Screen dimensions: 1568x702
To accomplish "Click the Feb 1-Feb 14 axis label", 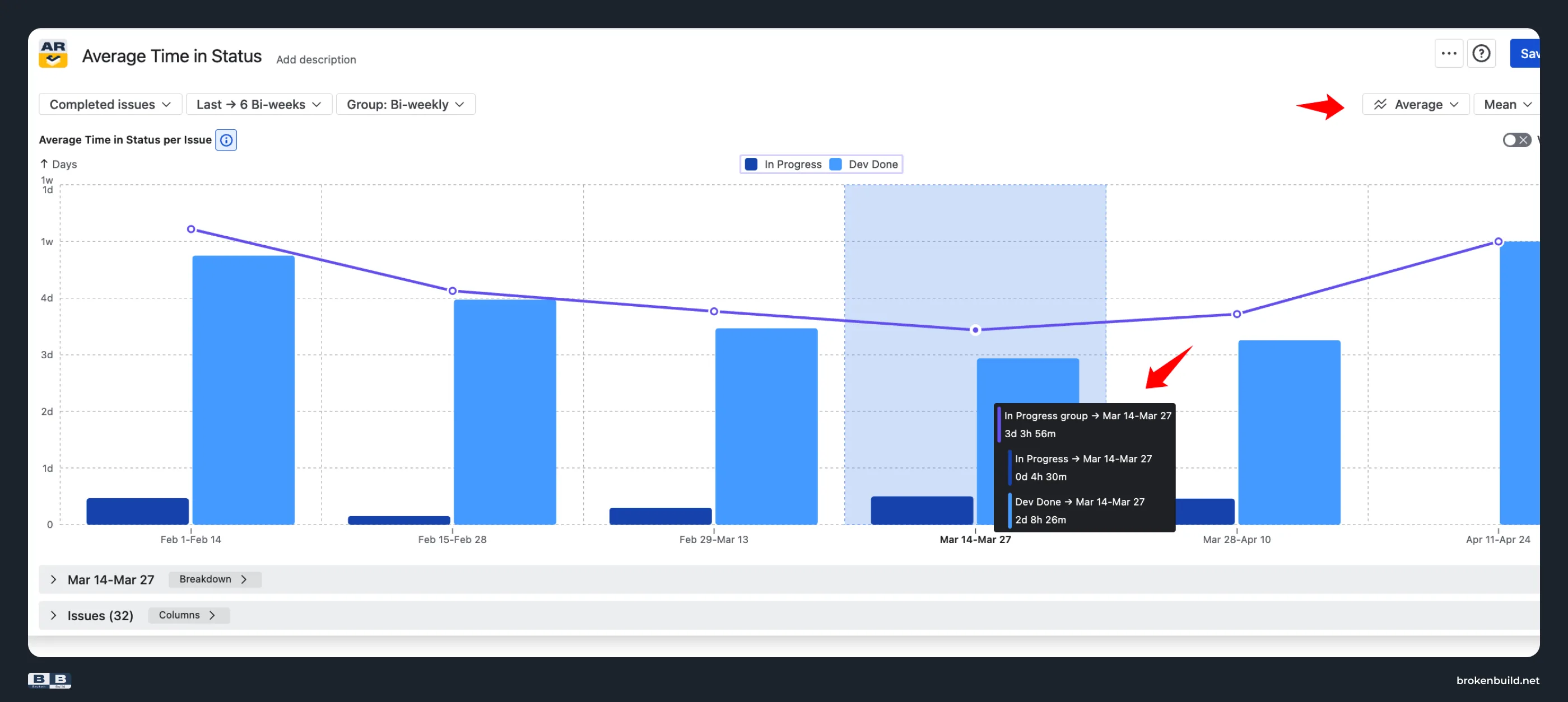I will click(x=190, y=540).
